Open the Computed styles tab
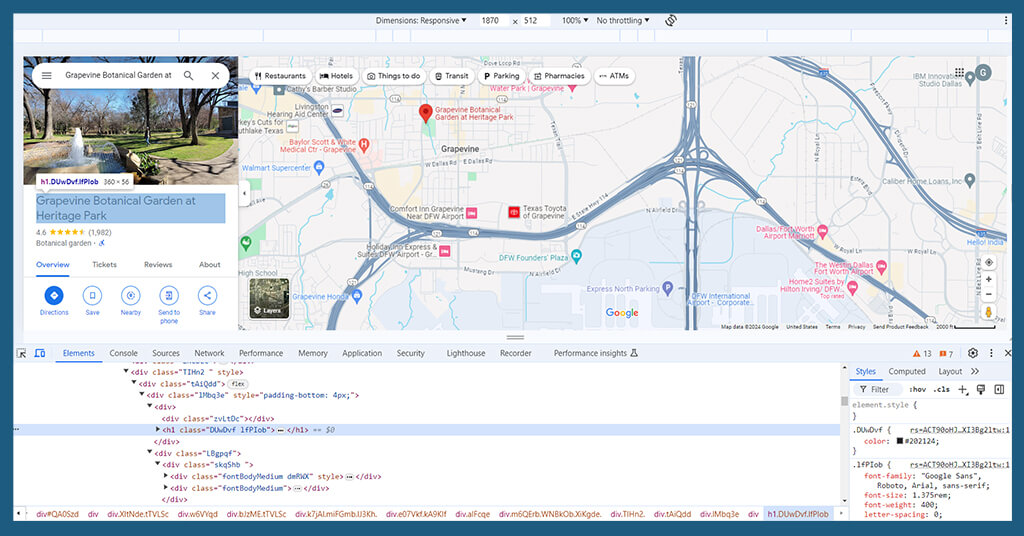1024x536 pixels. [x=906, y=371]
